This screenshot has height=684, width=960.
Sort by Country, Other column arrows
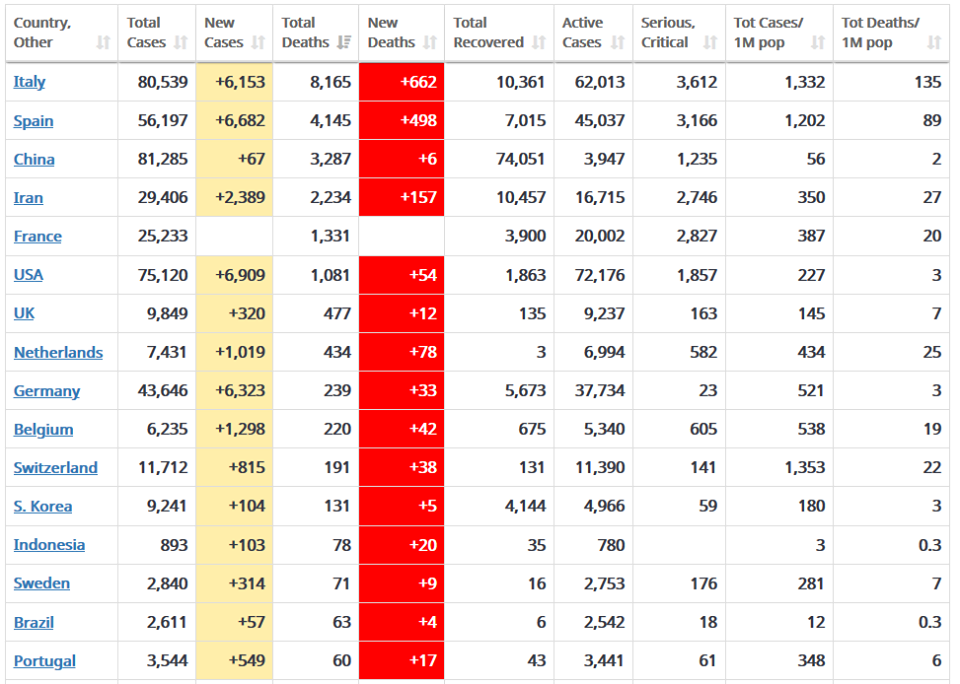point(103,42)
